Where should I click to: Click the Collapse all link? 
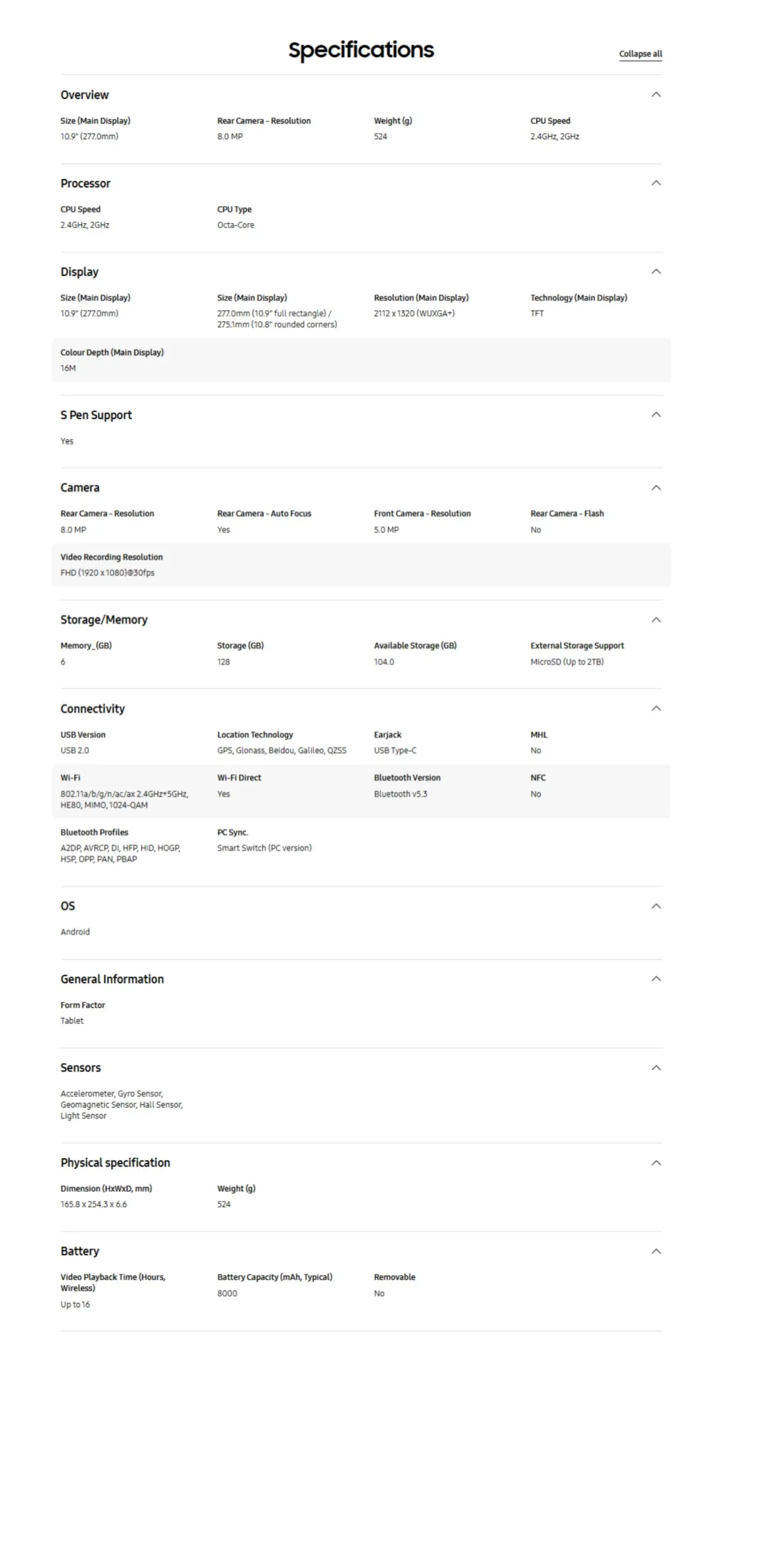640,54
